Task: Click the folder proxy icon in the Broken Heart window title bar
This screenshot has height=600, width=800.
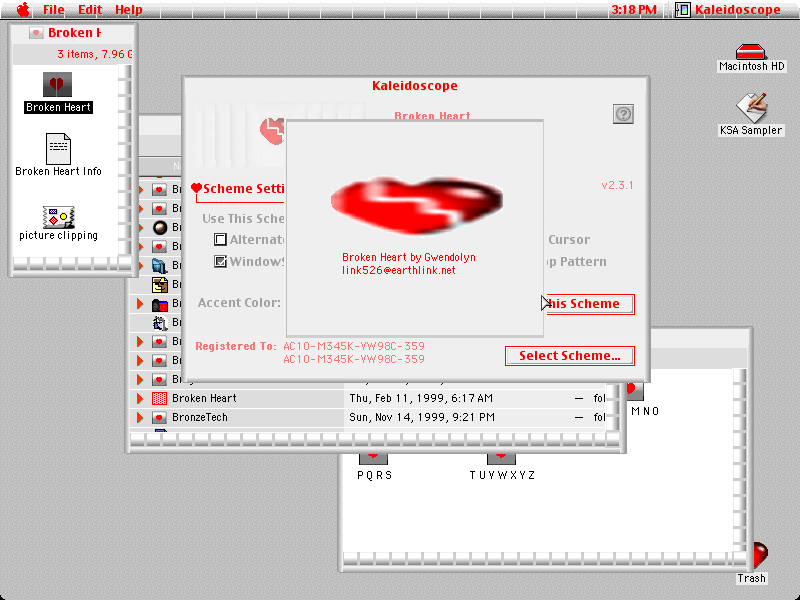Action: (36, 33)
